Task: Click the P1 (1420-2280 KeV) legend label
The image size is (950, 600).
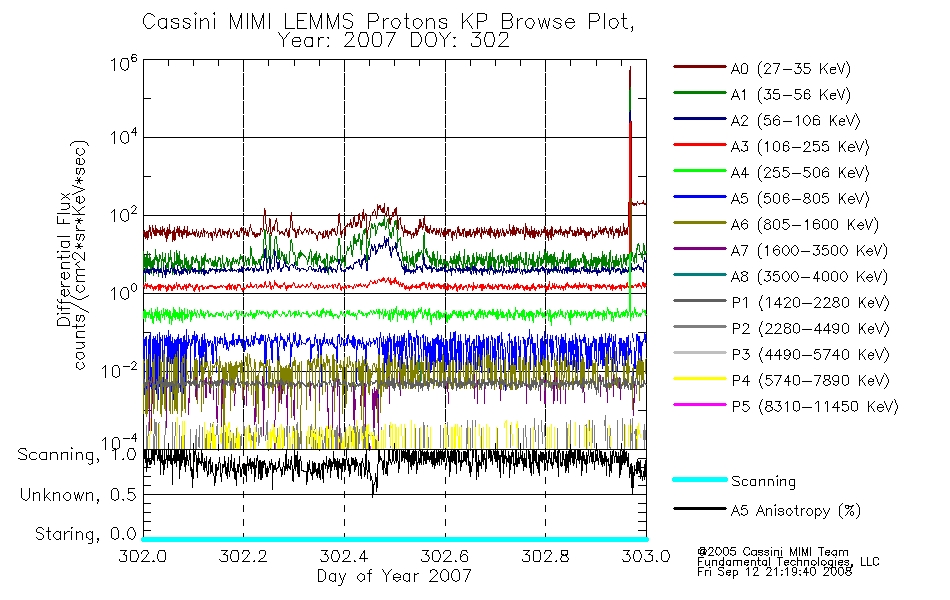Action: [x=810, y=303]
